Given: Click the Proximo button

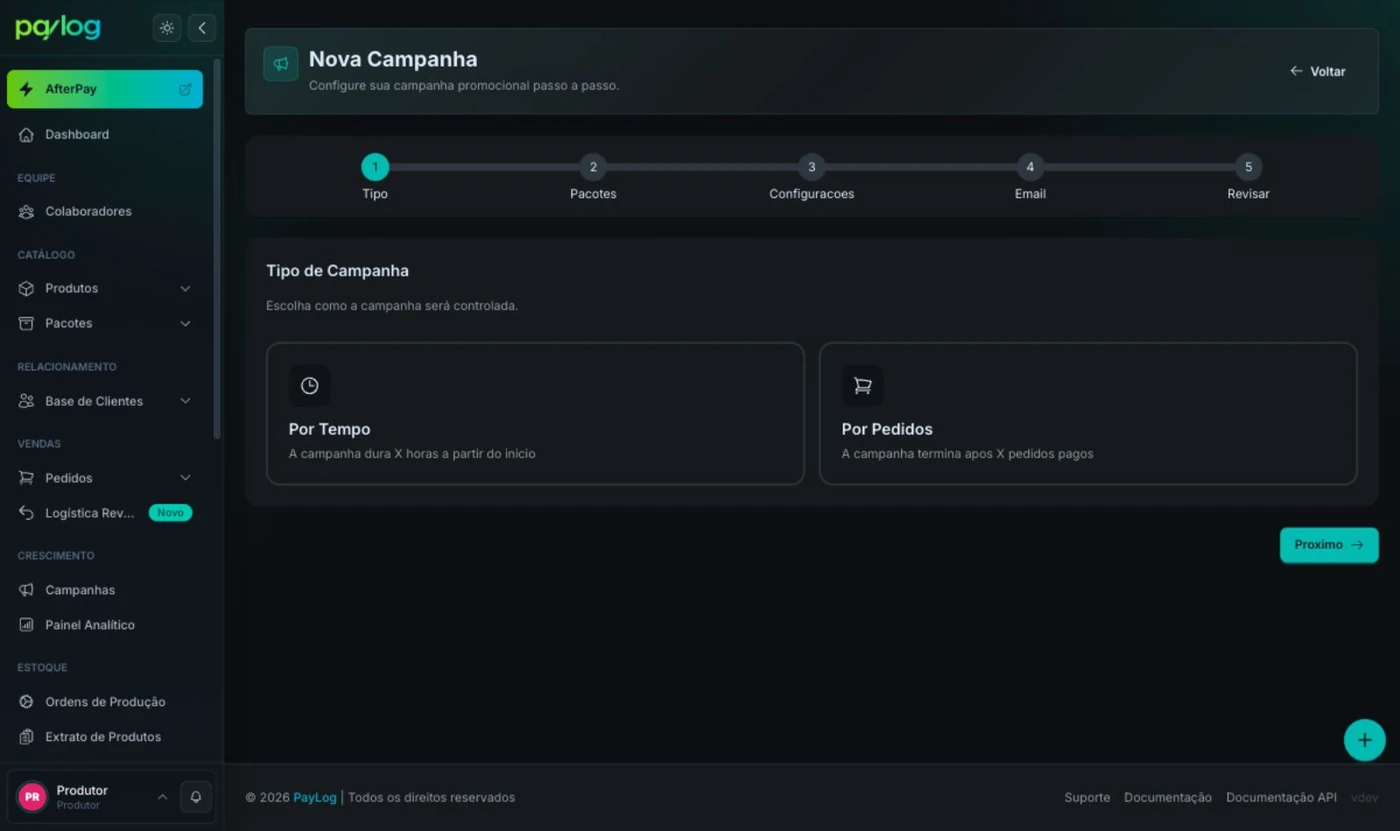Looking at the screenshot, I should (x=1329, y=545).
